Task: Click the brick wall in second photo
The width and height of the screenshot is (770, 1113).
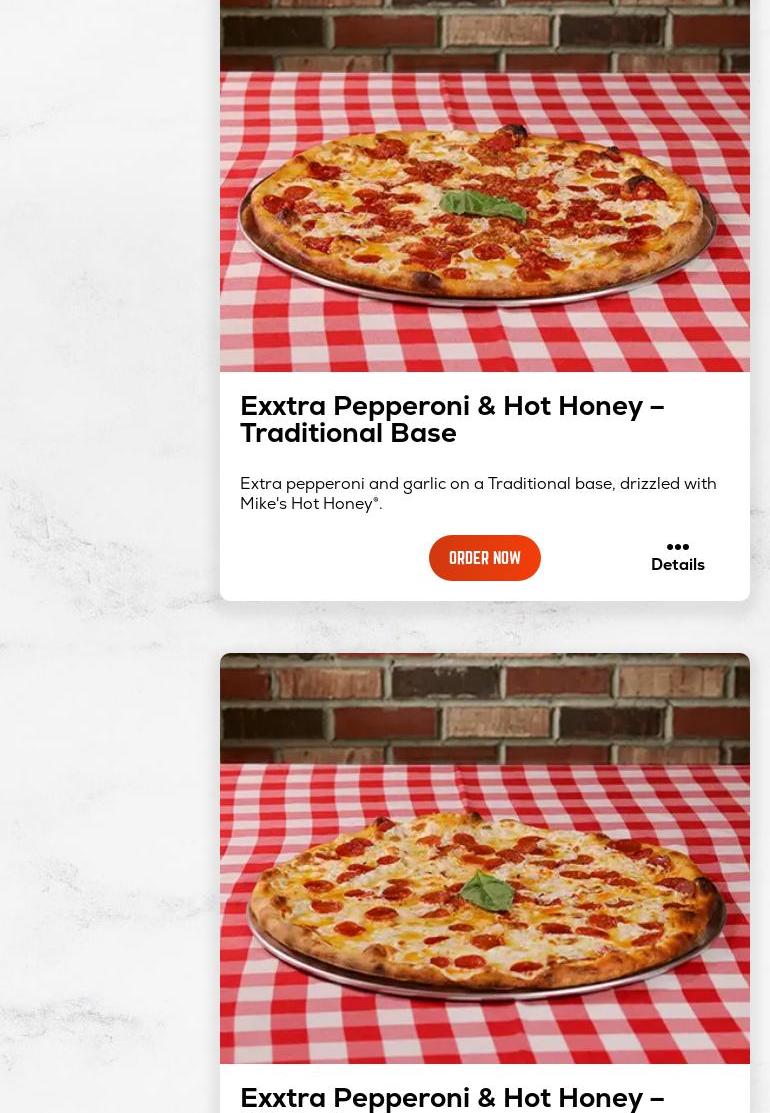Action: click(x=485, y=708)
